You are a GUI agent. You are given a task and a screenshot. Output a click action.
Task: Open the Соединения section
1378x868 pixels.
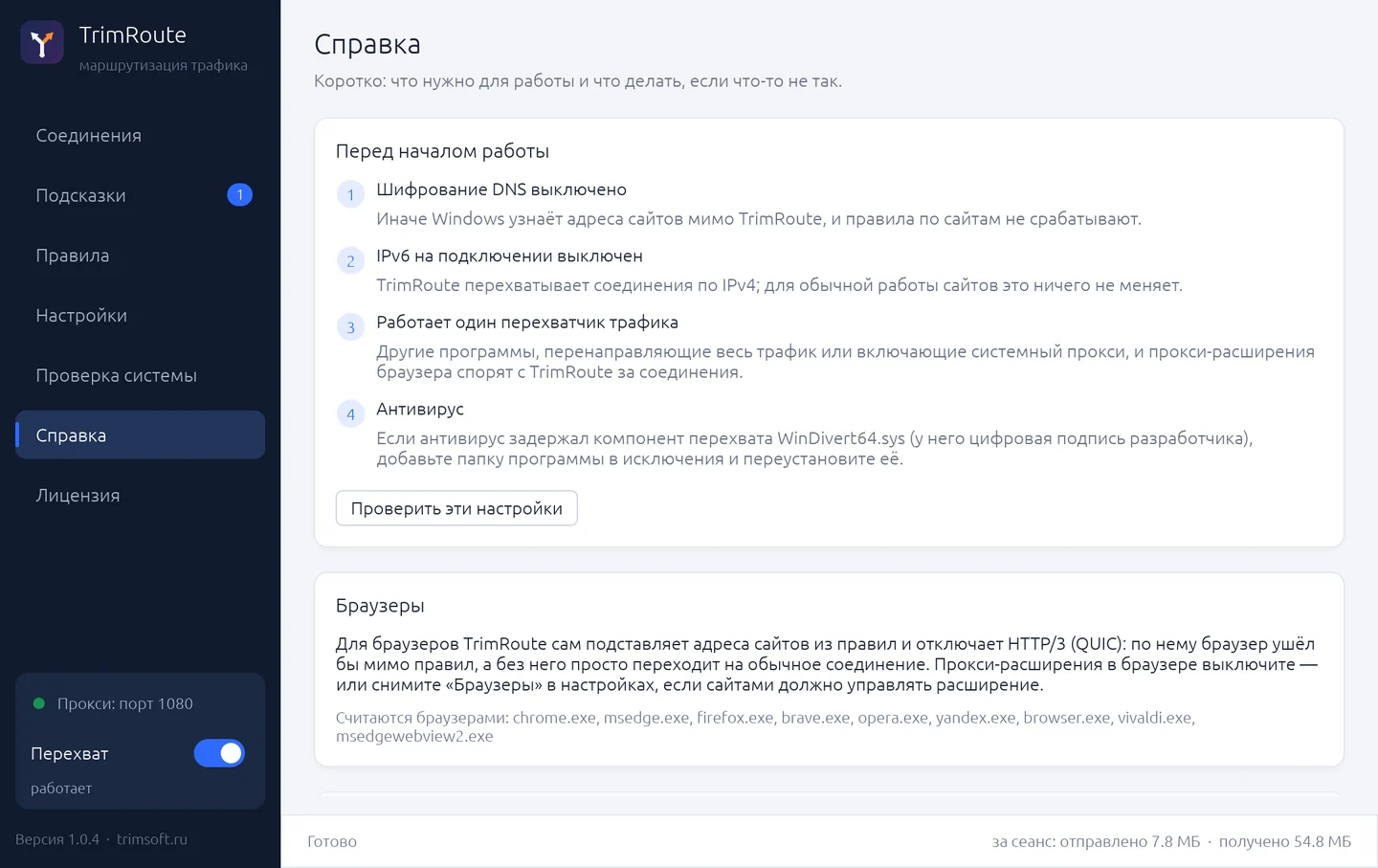[140, 136]
